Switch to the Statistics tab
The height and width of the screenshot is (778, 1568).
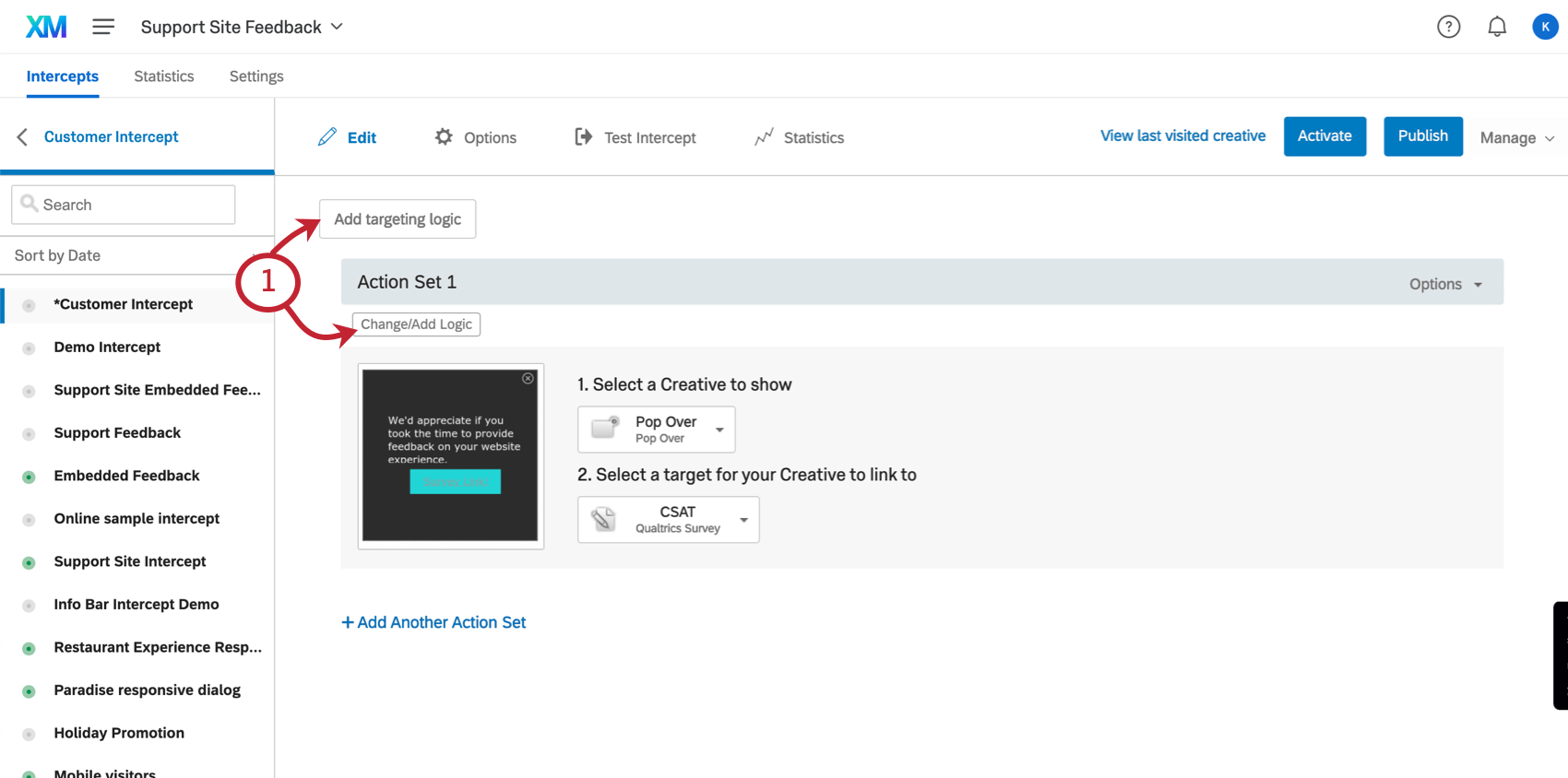tap(164, 77)
